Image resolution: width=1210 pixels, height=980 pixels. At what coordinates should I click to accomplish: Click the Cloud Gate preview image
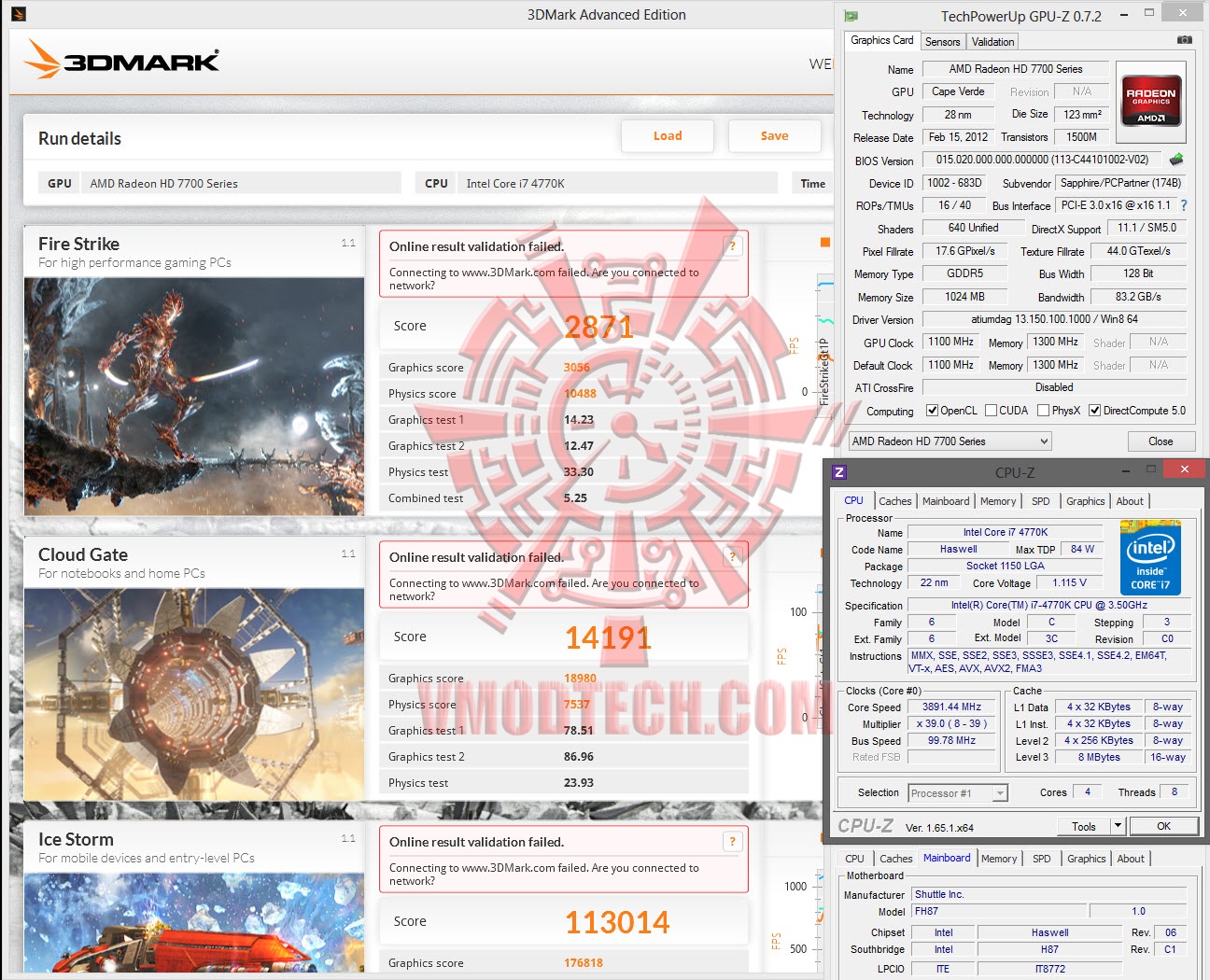point(194,694)
